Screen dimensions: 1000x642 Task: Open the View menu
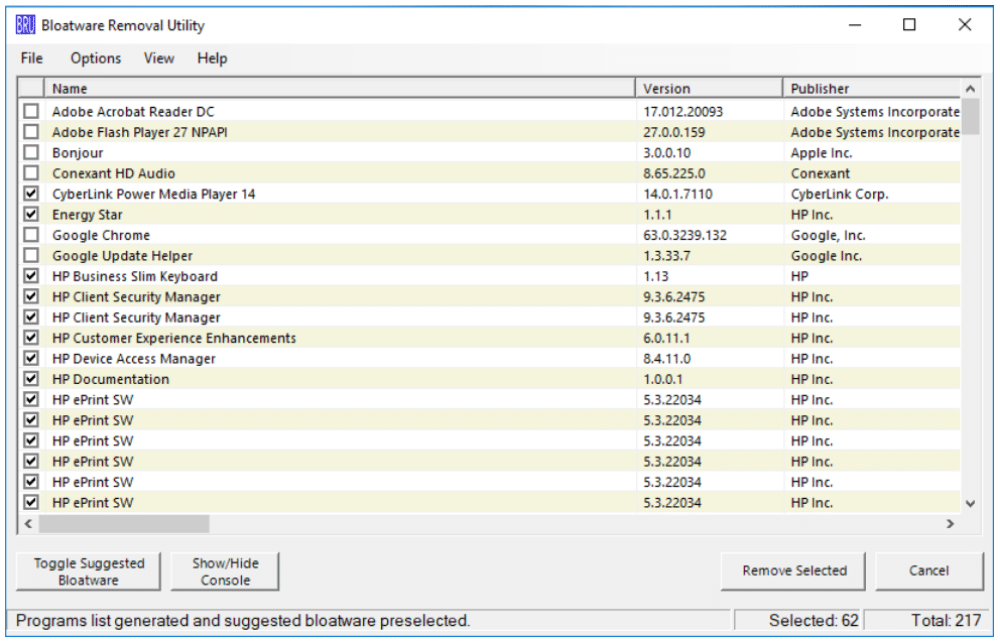pyautogui.click(x=159, y=58)
